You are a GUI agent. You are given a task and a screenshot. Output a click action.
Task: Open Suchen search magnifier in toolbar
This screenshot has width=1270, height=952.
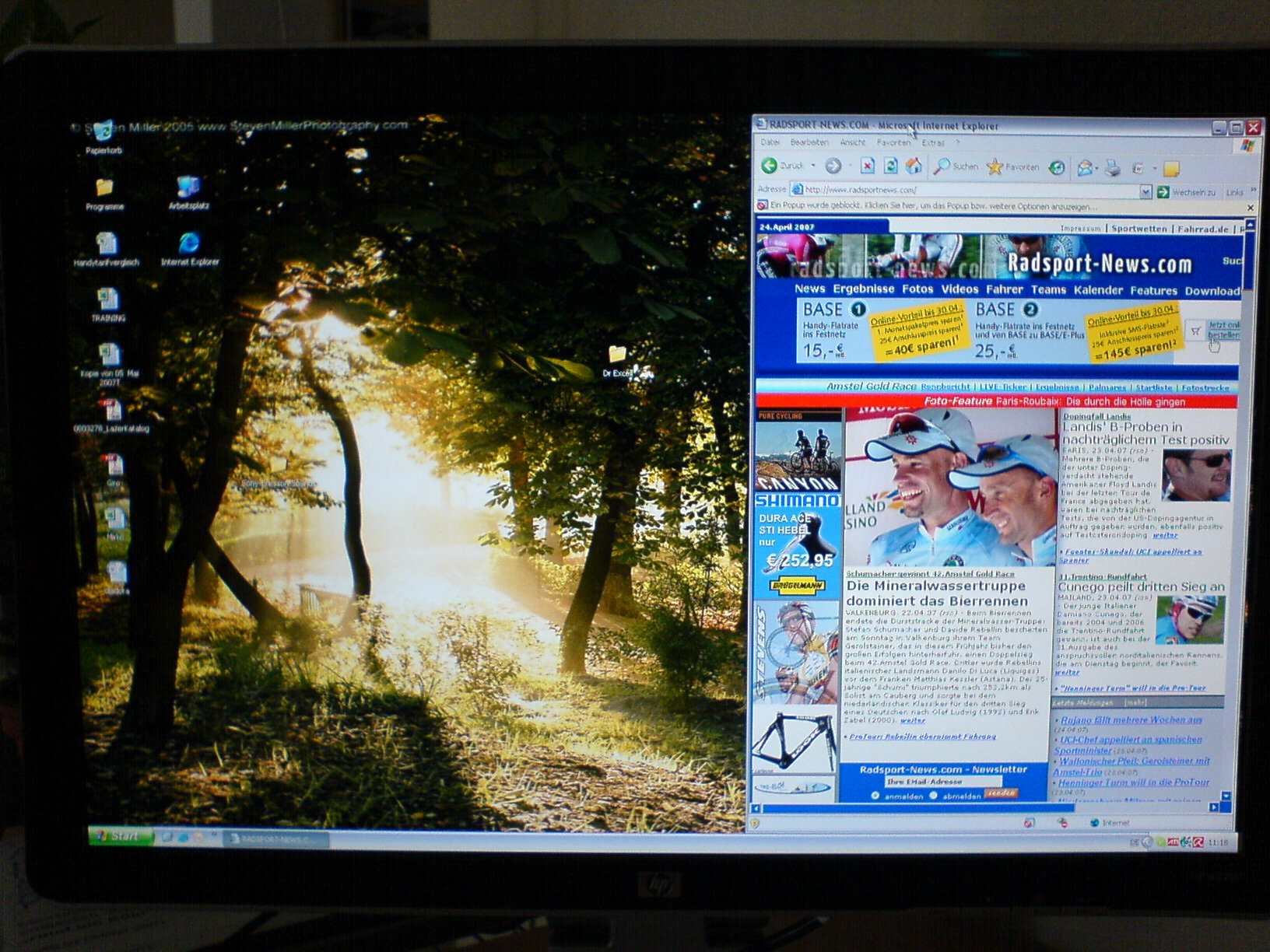tap(943, 166)
